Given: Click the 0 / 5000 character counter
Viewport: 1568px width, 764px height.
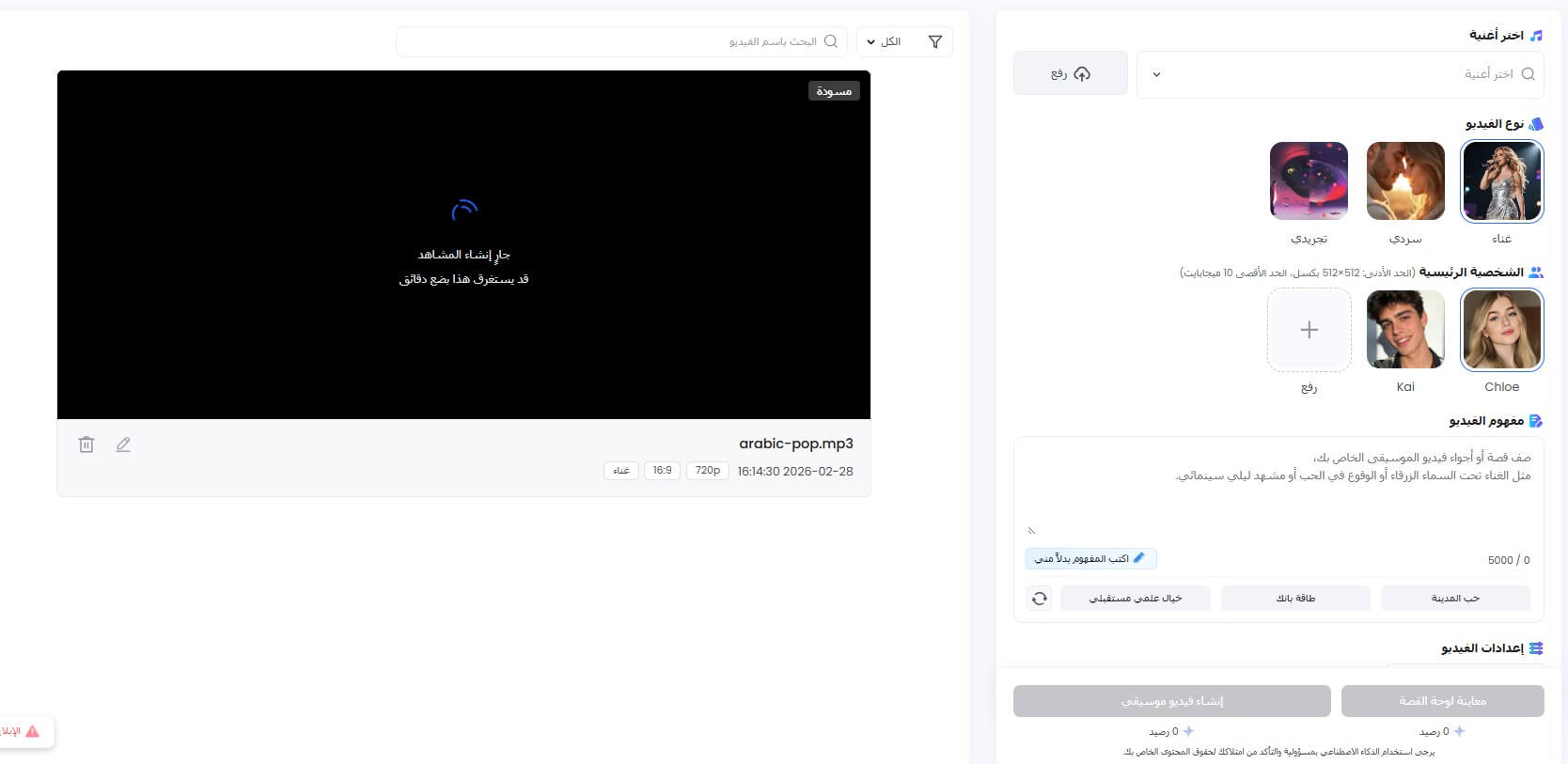Looking at the screenshot, I should click(1509, 560).
